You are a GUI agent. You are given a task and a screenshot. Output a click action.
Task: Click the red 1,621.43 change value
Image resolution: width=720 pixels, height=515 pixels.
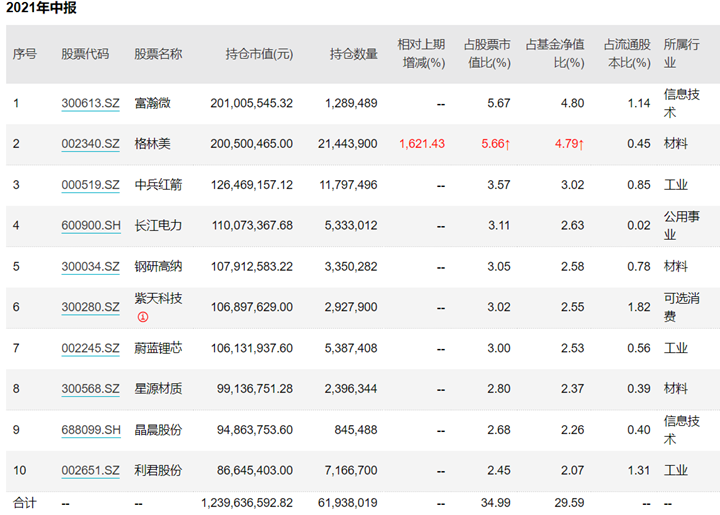(x=422, y=144)
